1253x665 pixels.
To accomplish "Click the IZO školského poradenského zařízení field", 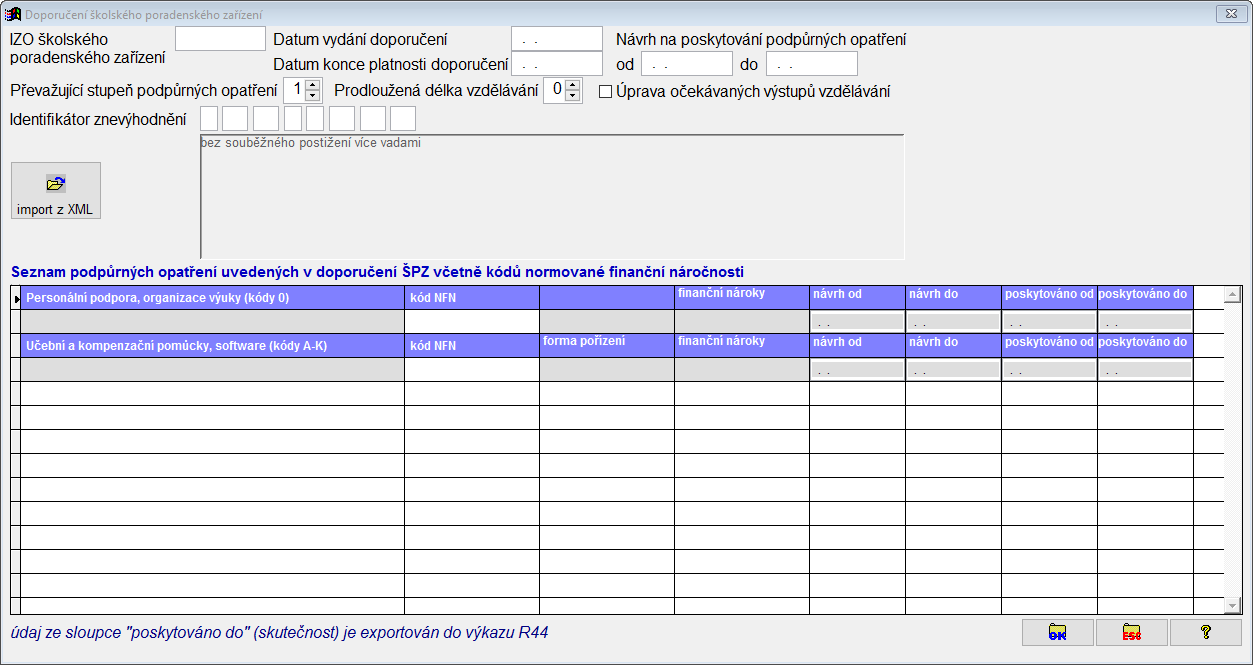I will pos(220,38).
